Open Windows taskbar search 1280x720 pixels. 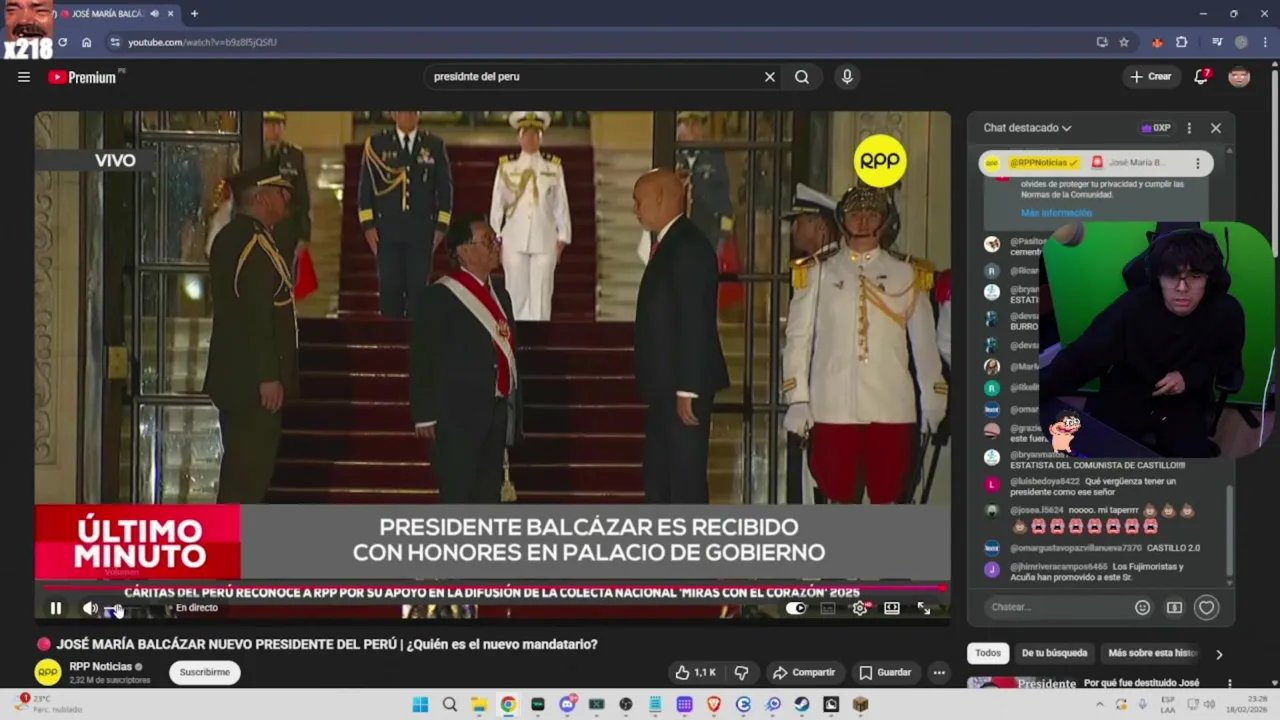tap(450, 705)
